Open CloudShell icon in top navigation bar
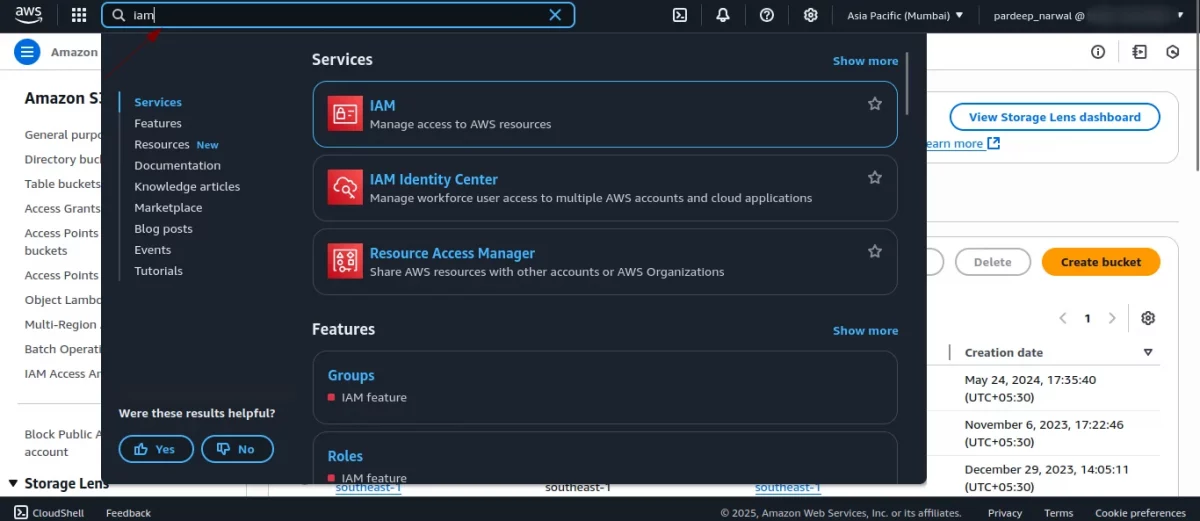Screen dimensions: 1200x521 680,15
